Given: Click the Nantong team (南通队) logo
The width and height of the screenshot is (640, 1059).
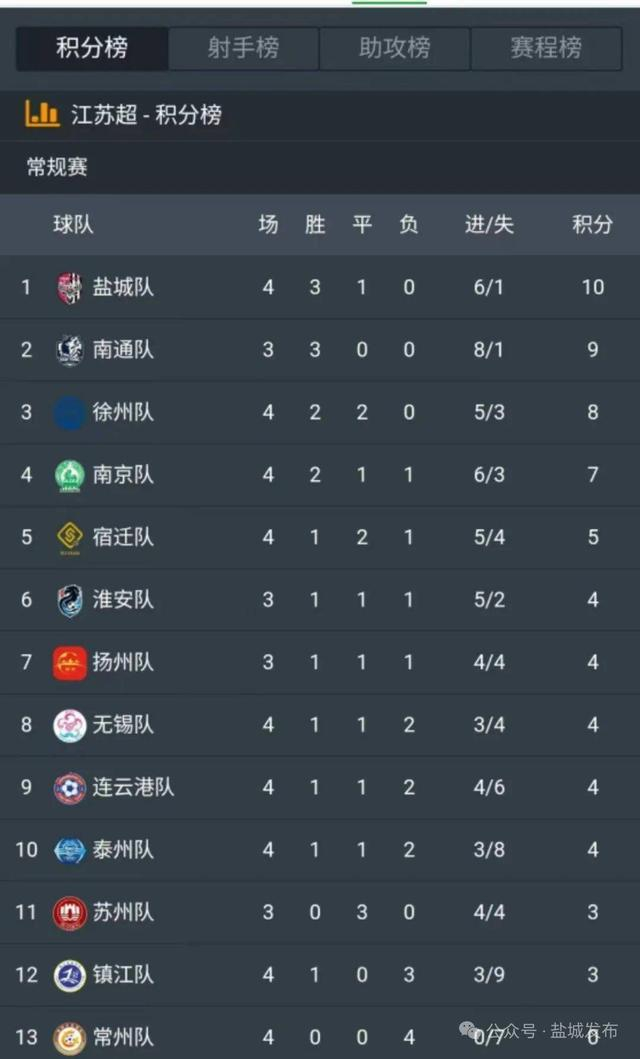Looking at the screenshot, I should pos(69,350).
